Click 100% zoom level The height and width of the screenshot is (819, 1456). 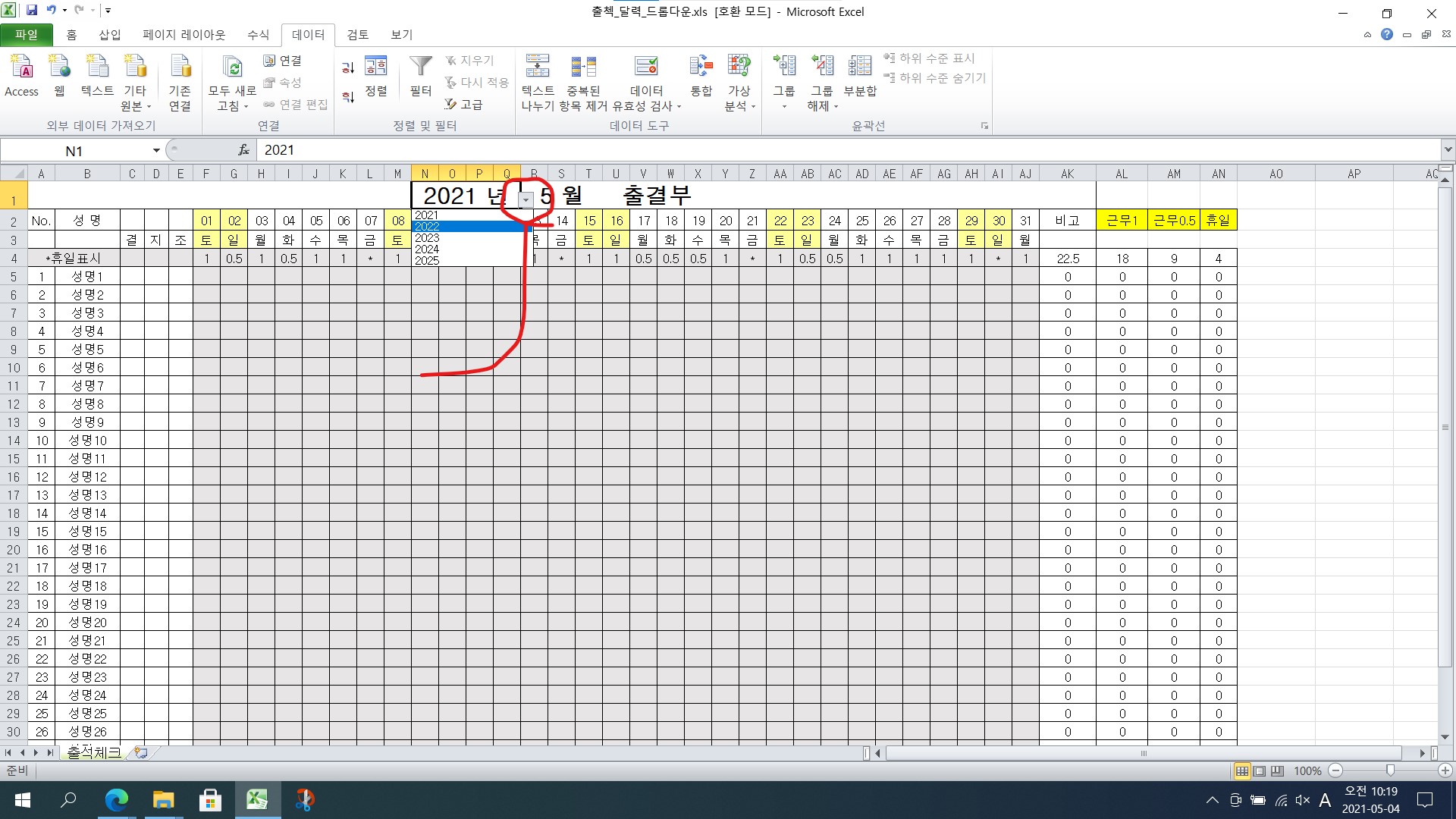[x=1307, y=771]
